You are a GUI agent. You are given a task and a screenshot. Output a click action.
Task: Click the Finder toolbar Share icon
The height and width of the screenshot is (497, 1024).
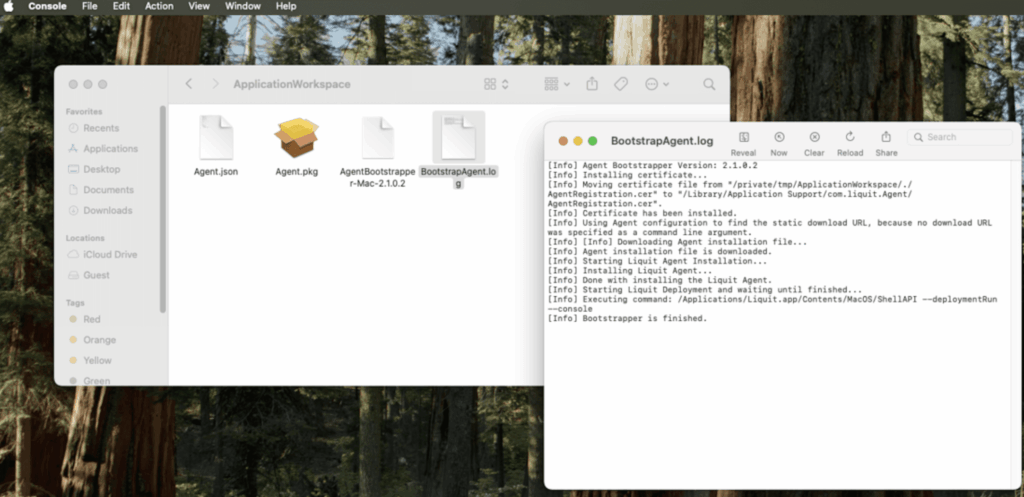pos(592,84)
